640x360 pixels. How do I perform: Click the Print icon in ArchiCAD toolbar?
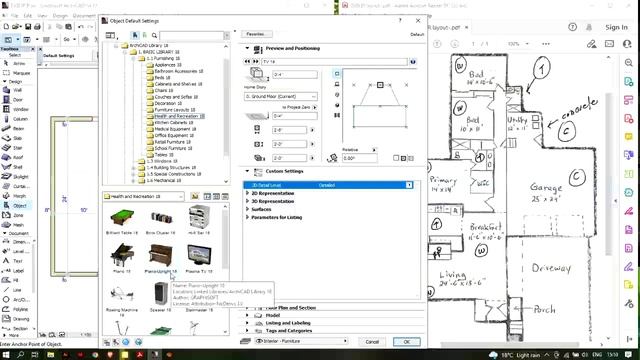(37, 27)
